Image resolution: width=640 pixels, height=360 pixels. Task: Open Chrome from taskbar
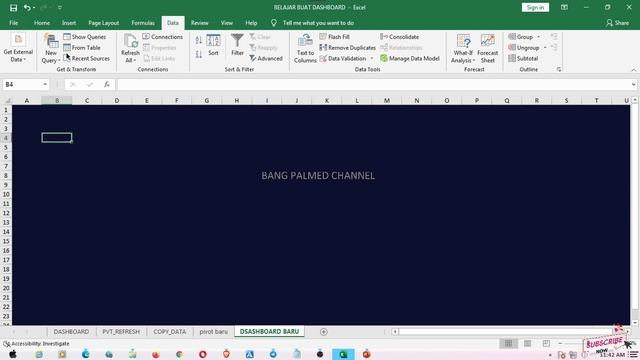pos(179,354)
